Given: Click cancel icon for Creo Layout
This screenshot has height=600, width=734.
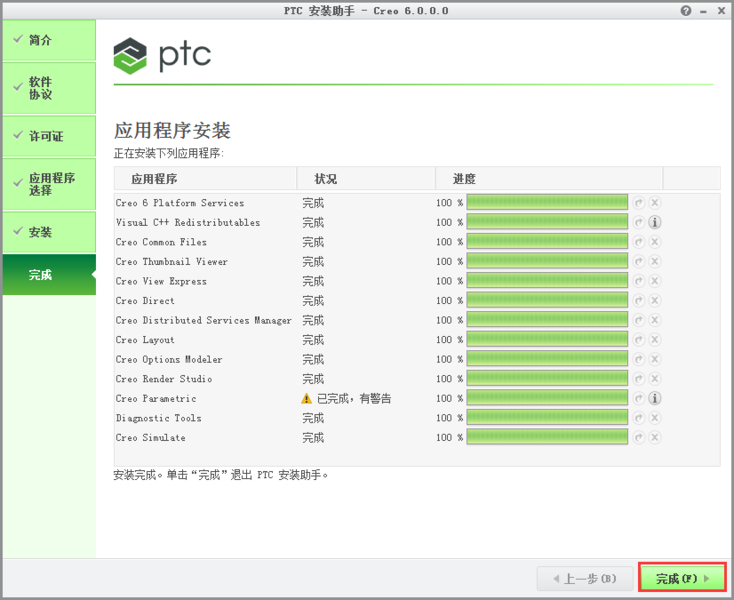Looking at the screenshot, I should (x=655, y=339).
